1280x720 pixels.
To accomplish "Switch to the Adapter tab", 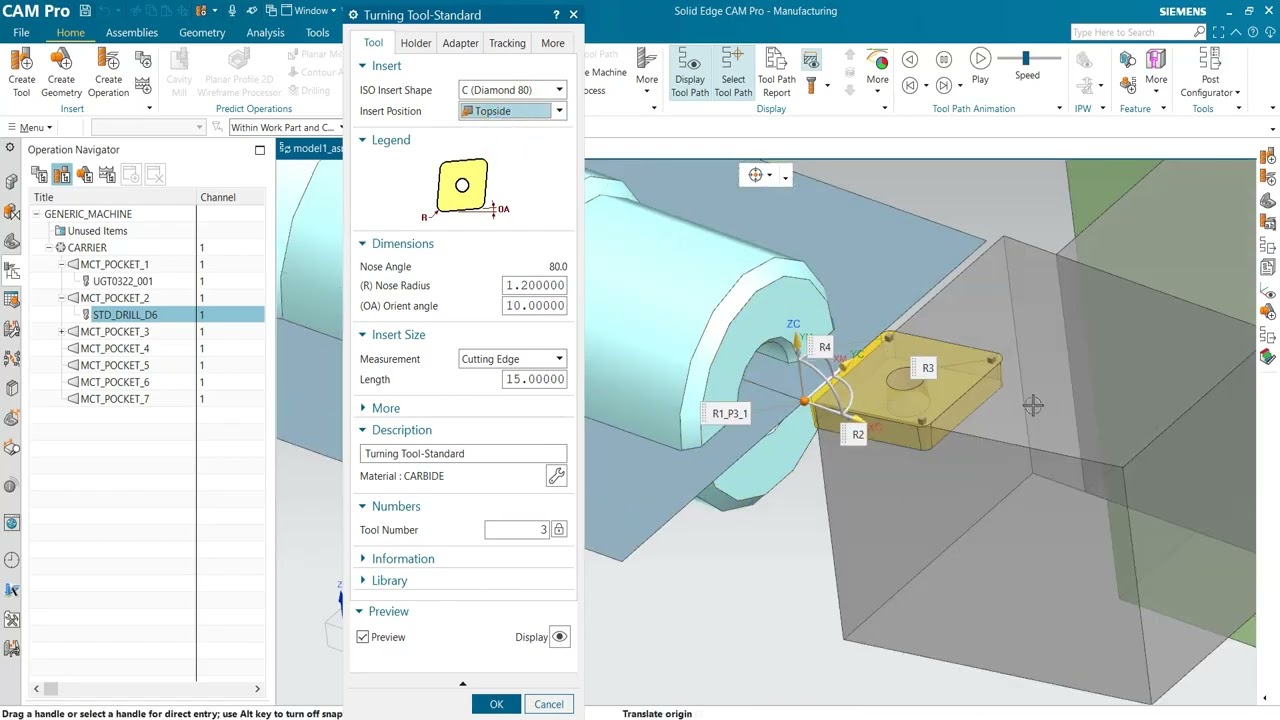I will [460, 43].
